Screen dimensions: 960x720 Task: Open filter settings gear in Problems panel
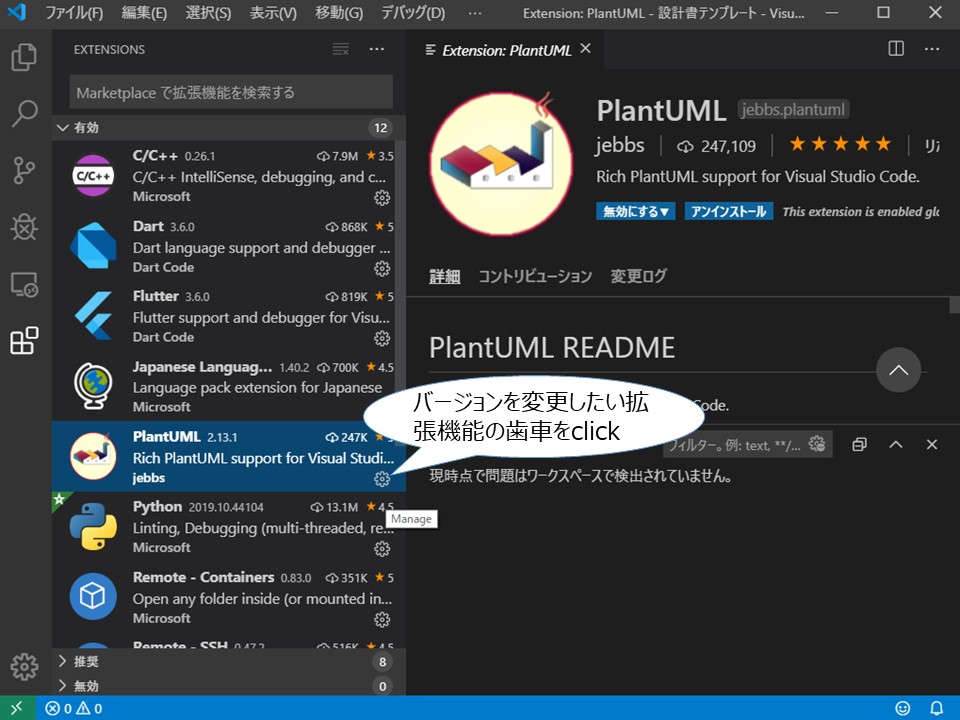[817, 444]
